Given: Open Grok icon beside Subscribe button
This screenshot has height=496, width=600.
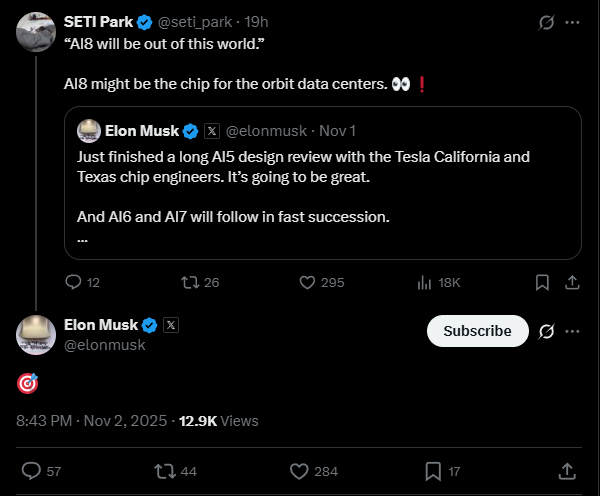Looking at the screenshot, I should (546, 331).
